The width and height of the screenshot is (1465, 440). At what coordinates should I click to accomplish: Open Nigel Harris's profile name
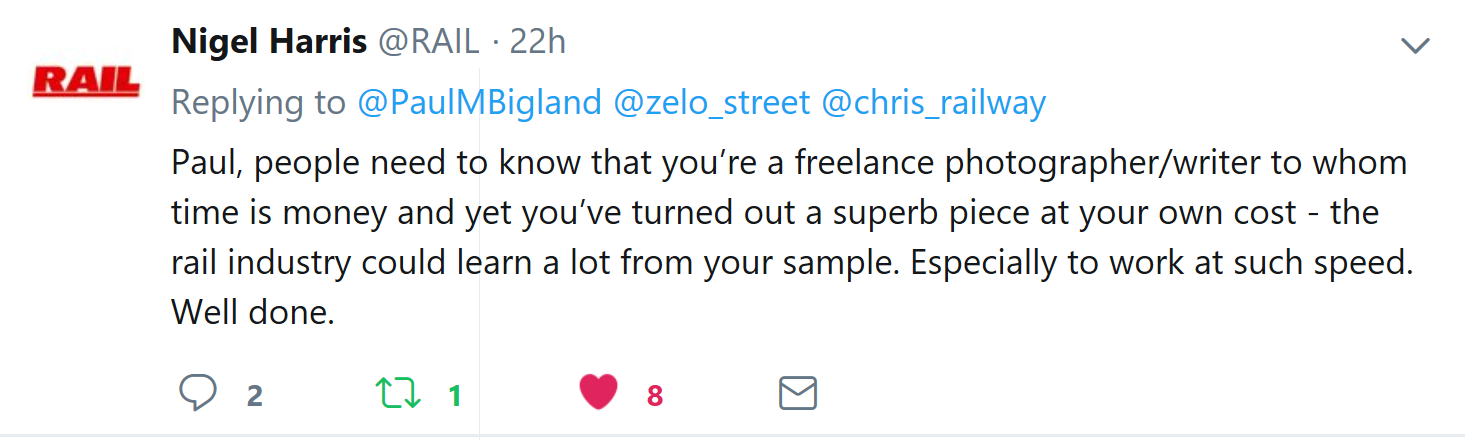click(269, 42)
